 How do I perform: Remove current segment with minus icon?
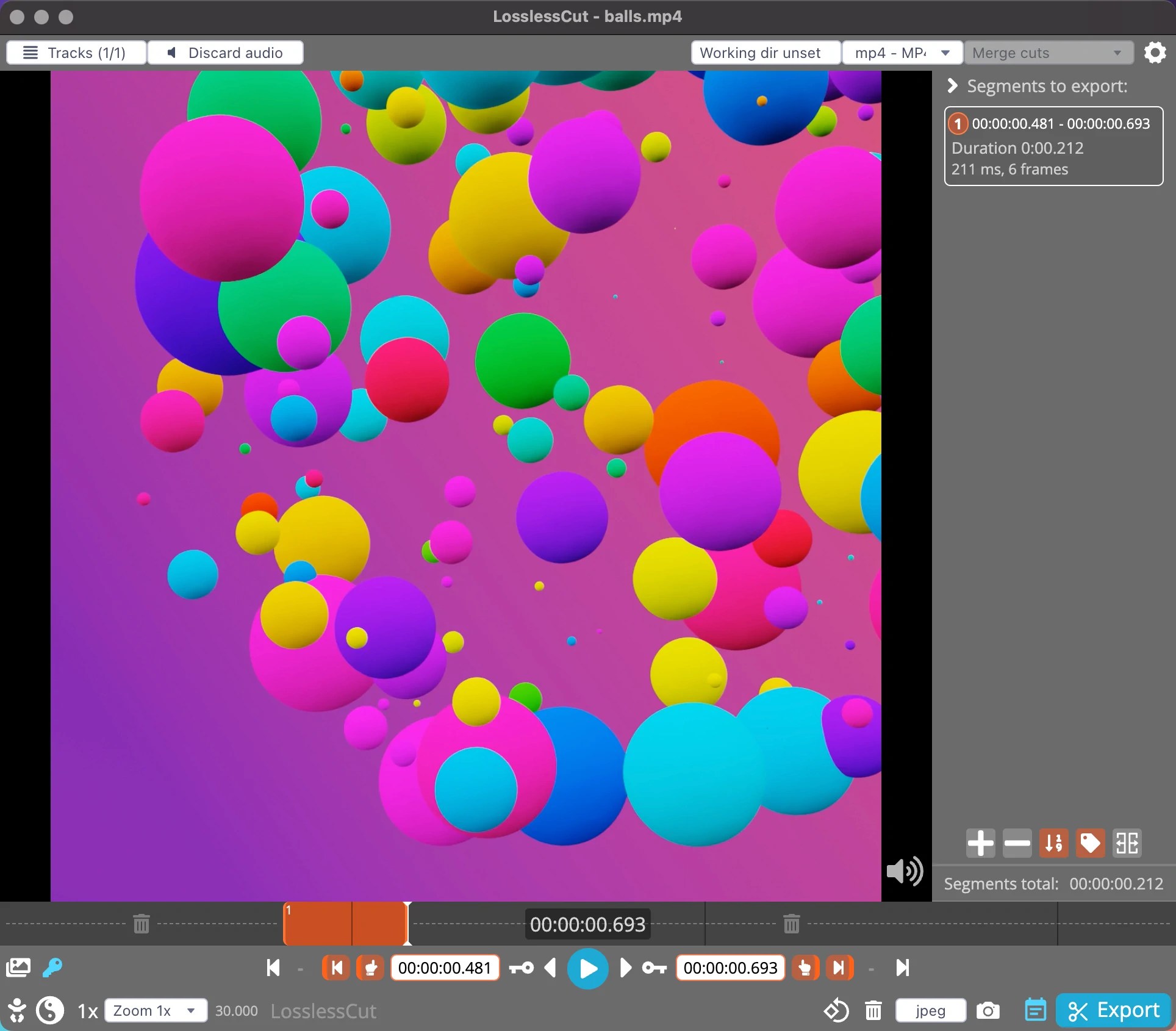(1017, 843)
